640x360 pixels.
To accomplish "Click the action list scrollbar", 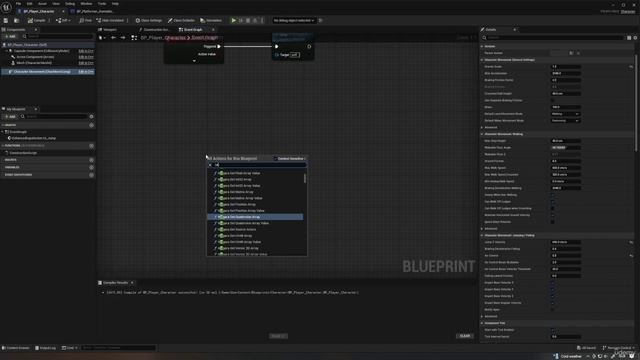I will pyautogui.click(x=305, y=178).
